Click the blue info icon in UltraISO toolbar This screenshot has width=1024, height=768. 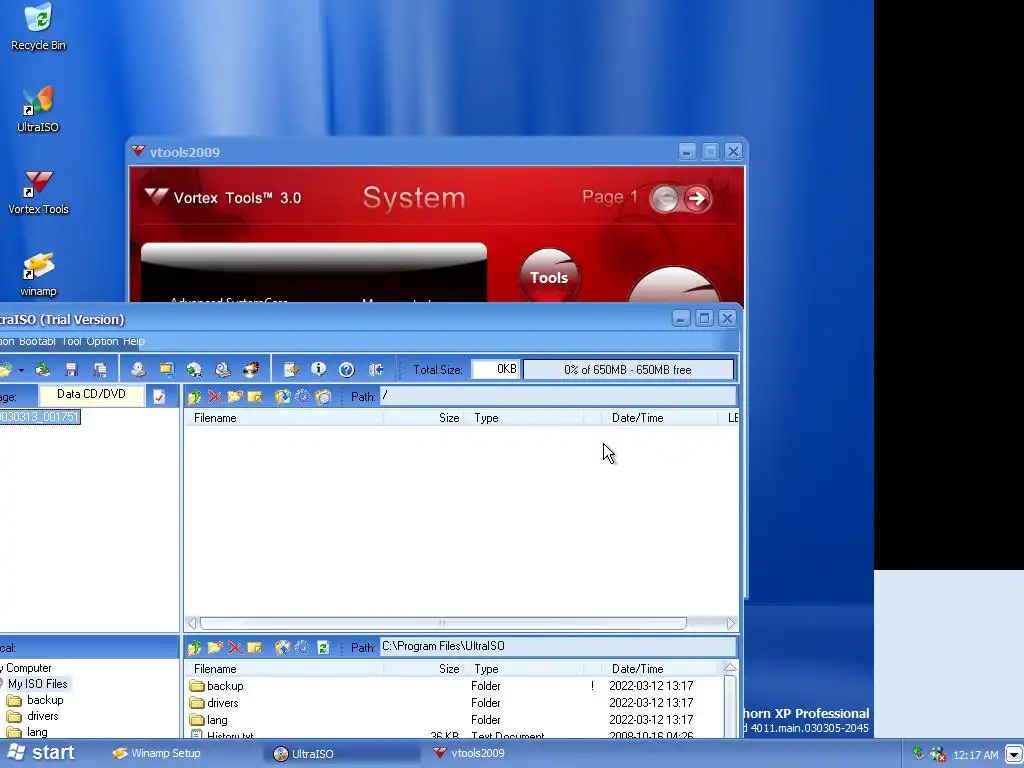[319, 370]
